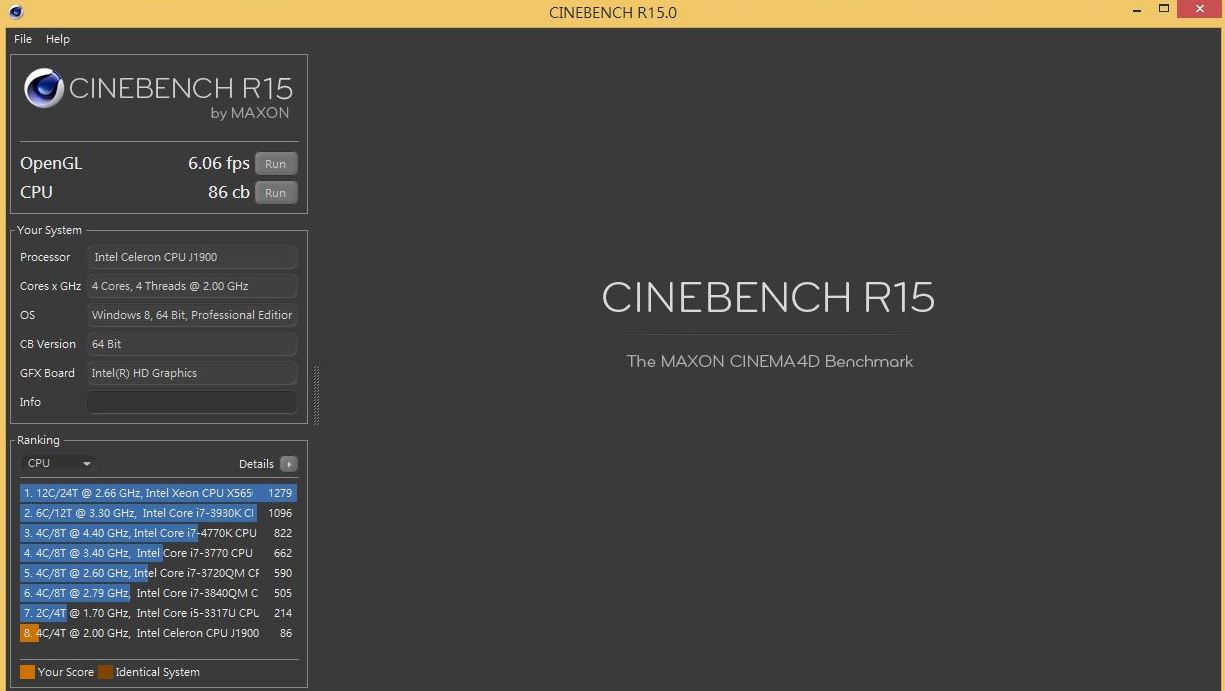Click the Cores x GHz field

point(192,286)
